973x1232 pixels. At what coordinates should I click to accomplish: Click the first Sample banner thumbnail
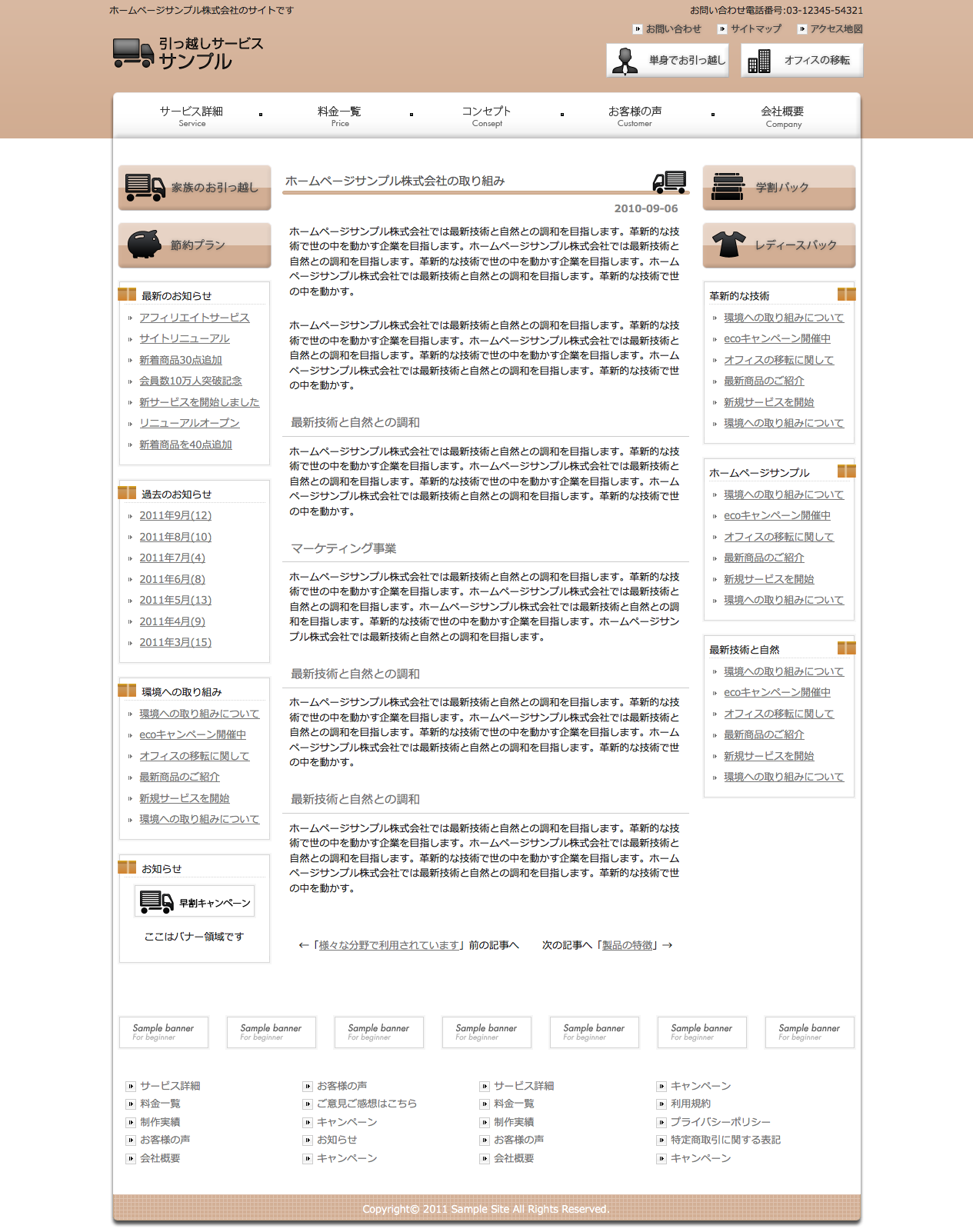(164, 1032)
